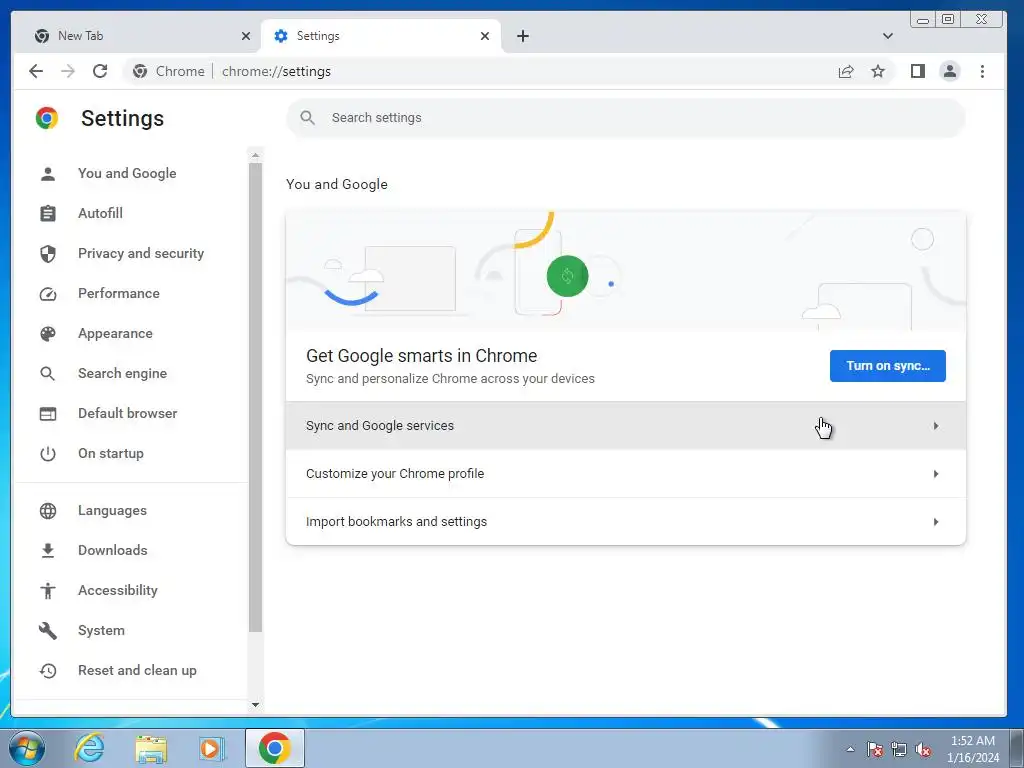
Task: Open the tab search chevron
Action: 888,36
